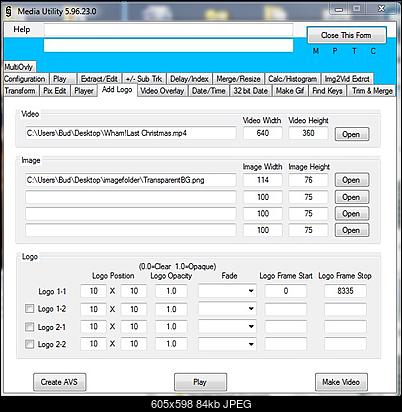Switch to the MultiOvly tab
Screen dimensions: 402x412
click(x=19, y=67)
